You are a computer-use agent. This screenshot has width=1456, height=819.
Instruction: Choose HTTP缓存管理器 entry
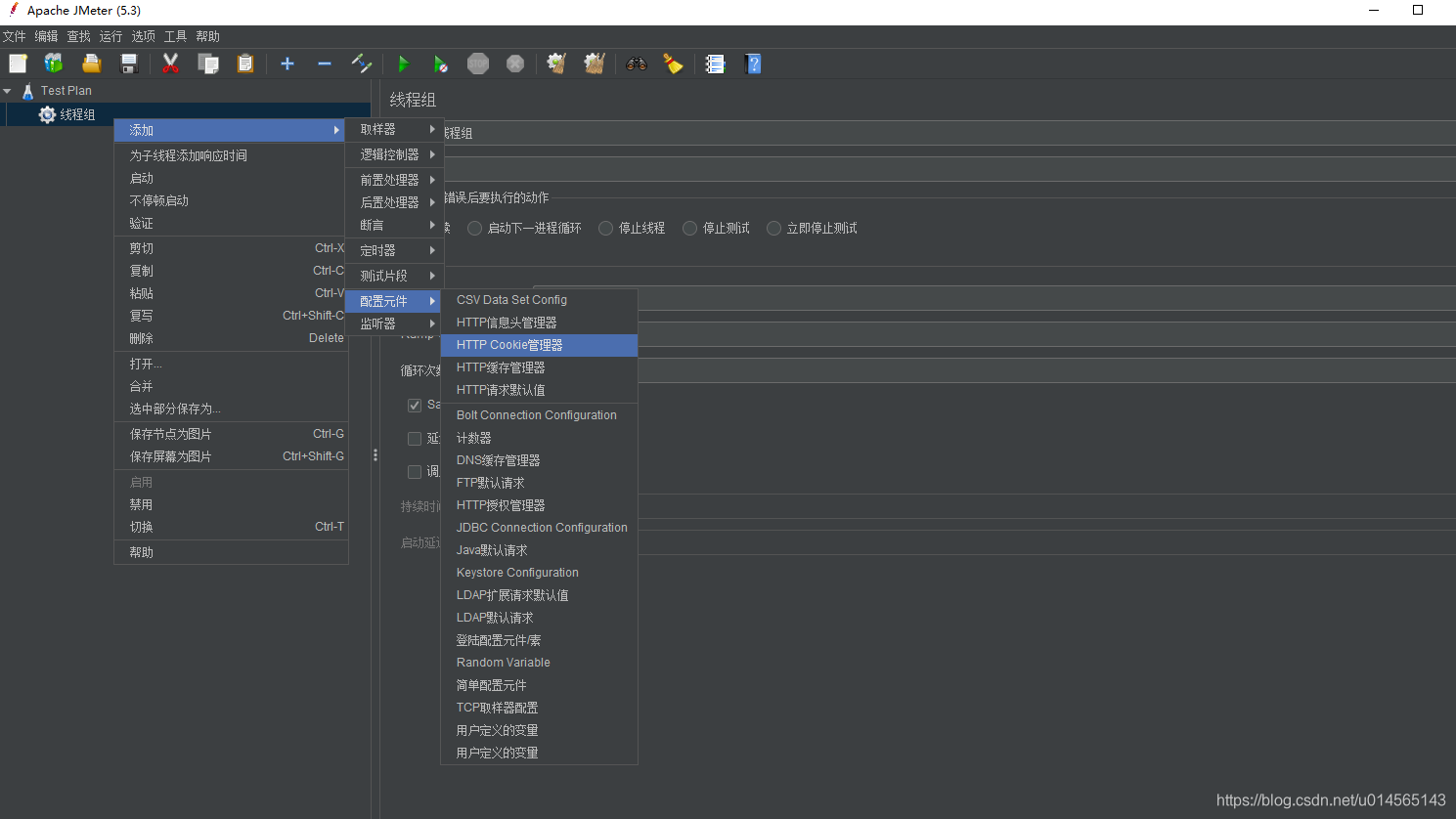pyautogui.click(x=539, y=367)
